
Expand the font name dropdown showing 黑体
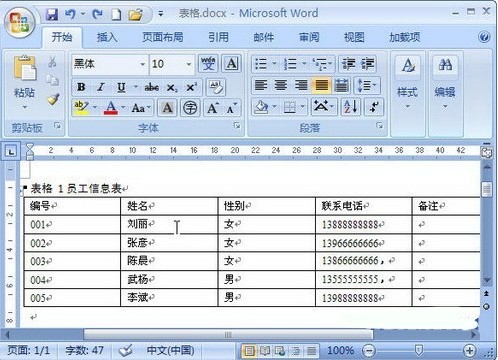pos(142,64)
